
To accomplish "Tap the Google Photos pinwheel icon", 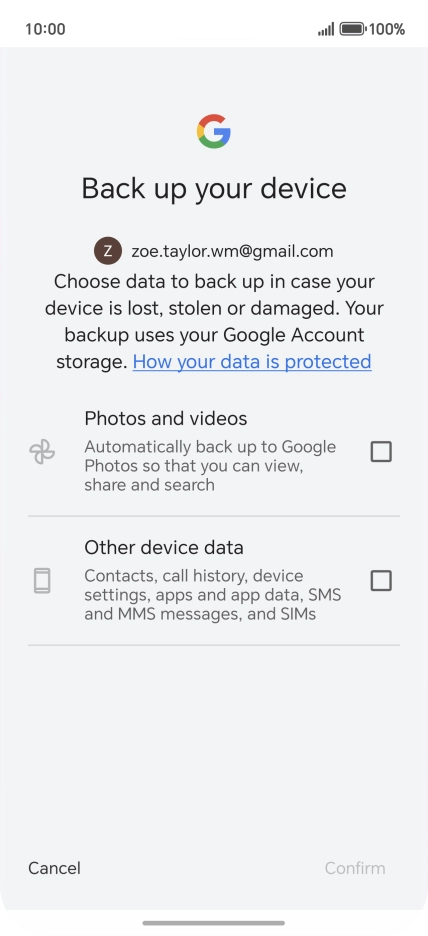I will [x=42, y=452].
